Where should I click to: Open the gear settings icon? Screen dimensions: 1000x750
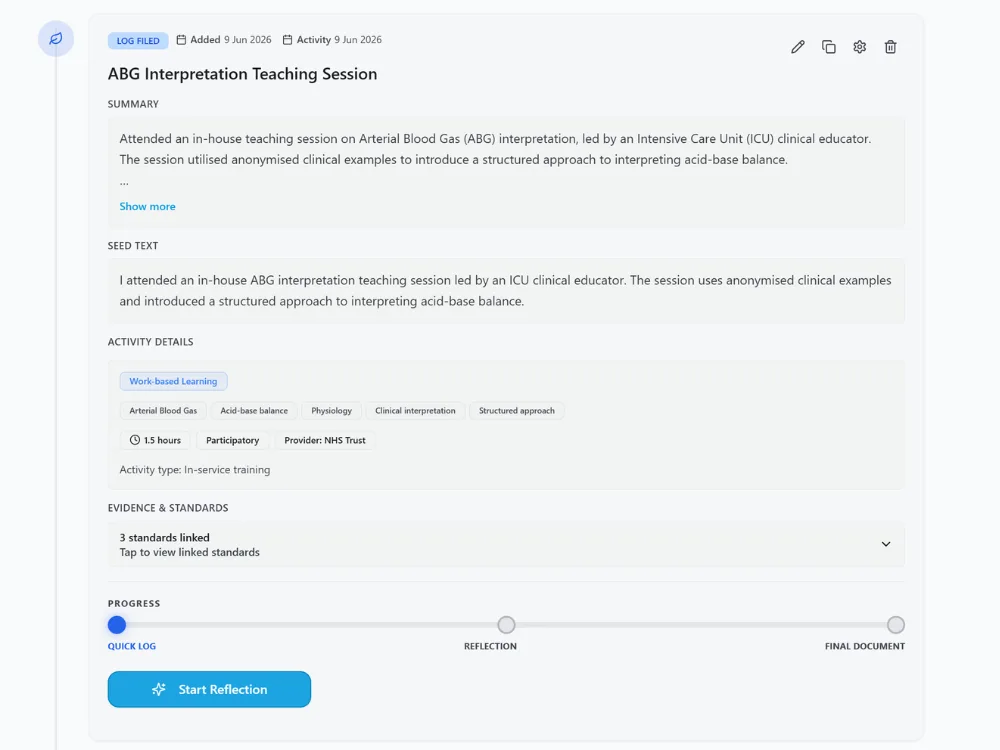click(860, 47)
